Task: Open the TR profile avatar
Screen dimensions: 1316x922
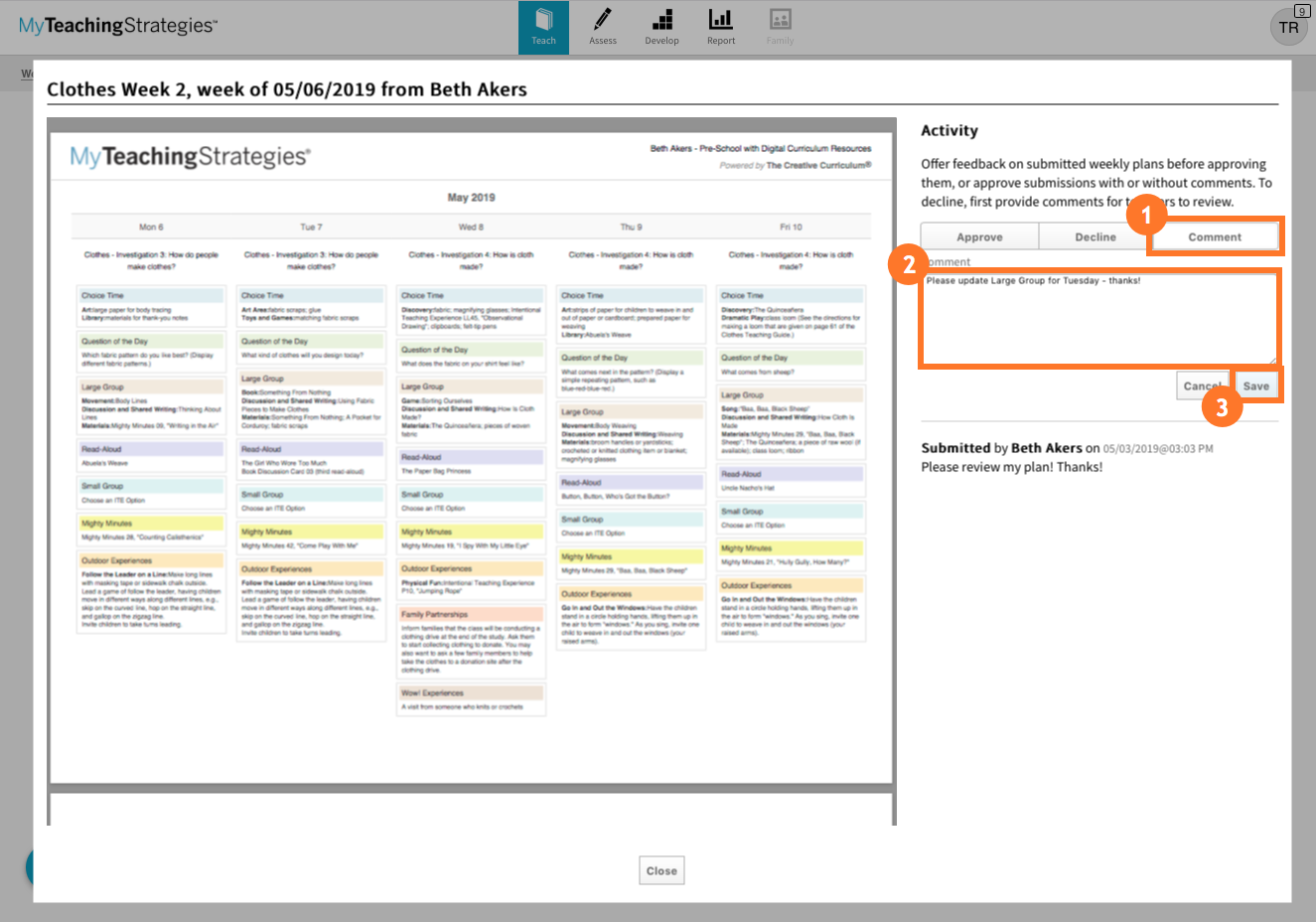Action: coord(1289,28)
